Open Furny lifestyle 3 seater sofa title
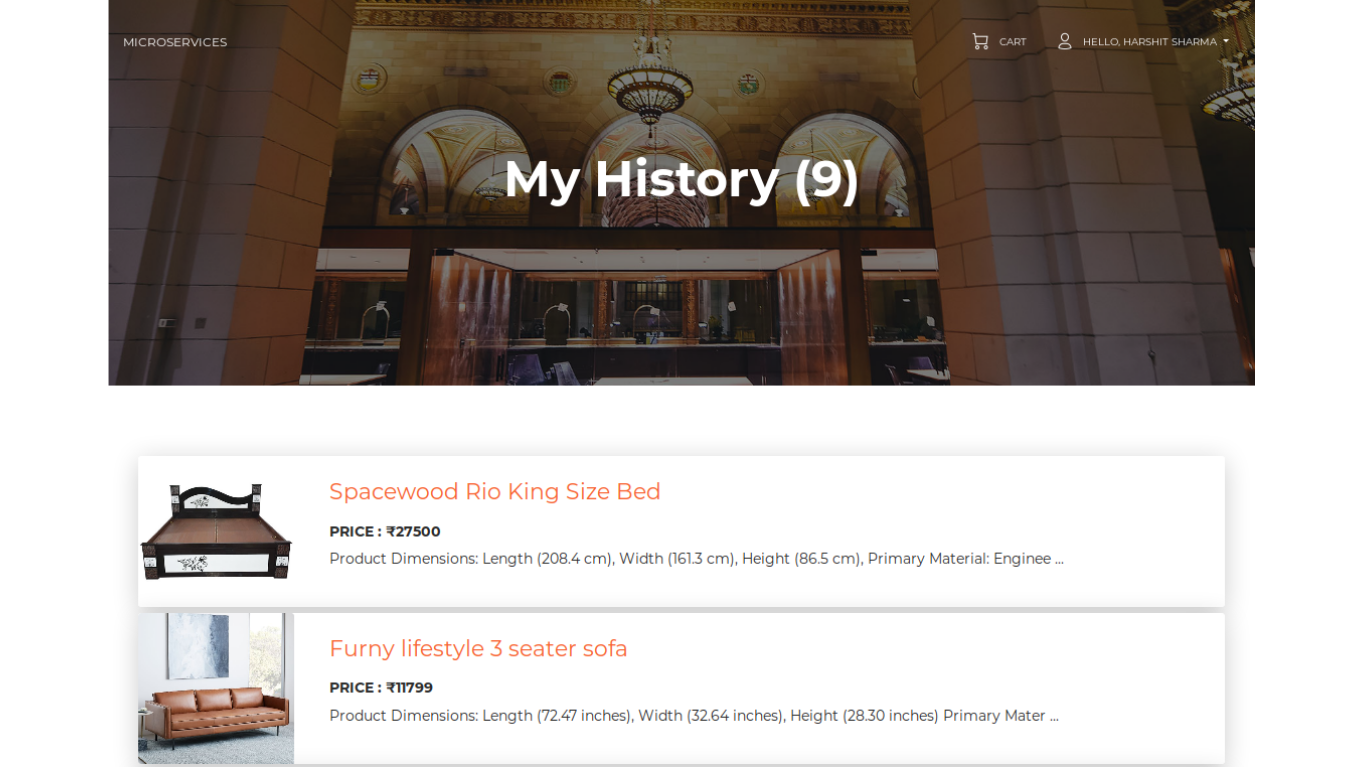1352x767 pixels. coord(478,648)
